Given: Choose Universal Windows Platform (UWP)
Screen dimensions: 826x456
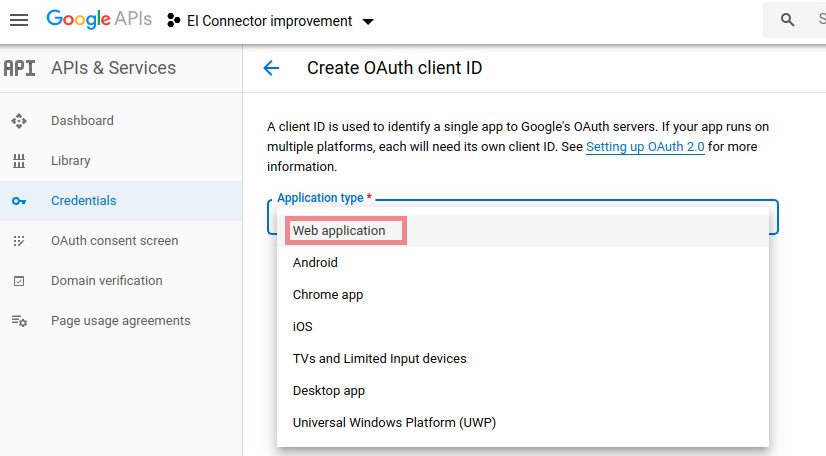Looking at the screenshot, I should tap(394, 423).
